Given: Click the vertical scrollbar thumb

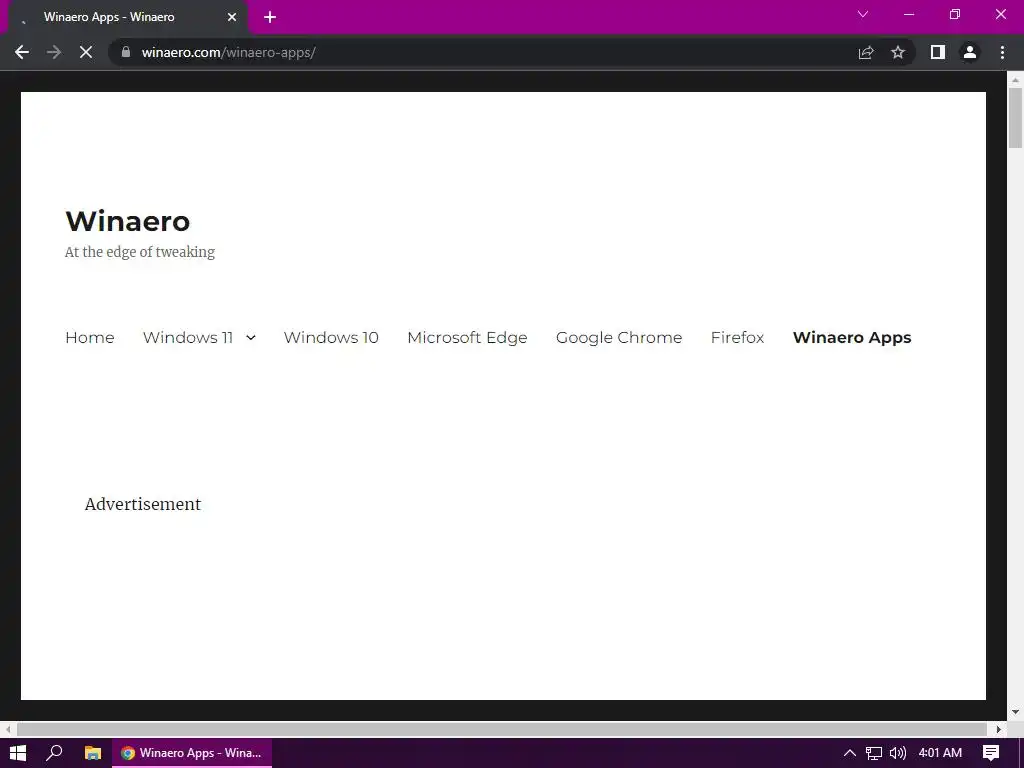Looking at the screenshot, I should pyautogui.click(x=1015, y=118).
